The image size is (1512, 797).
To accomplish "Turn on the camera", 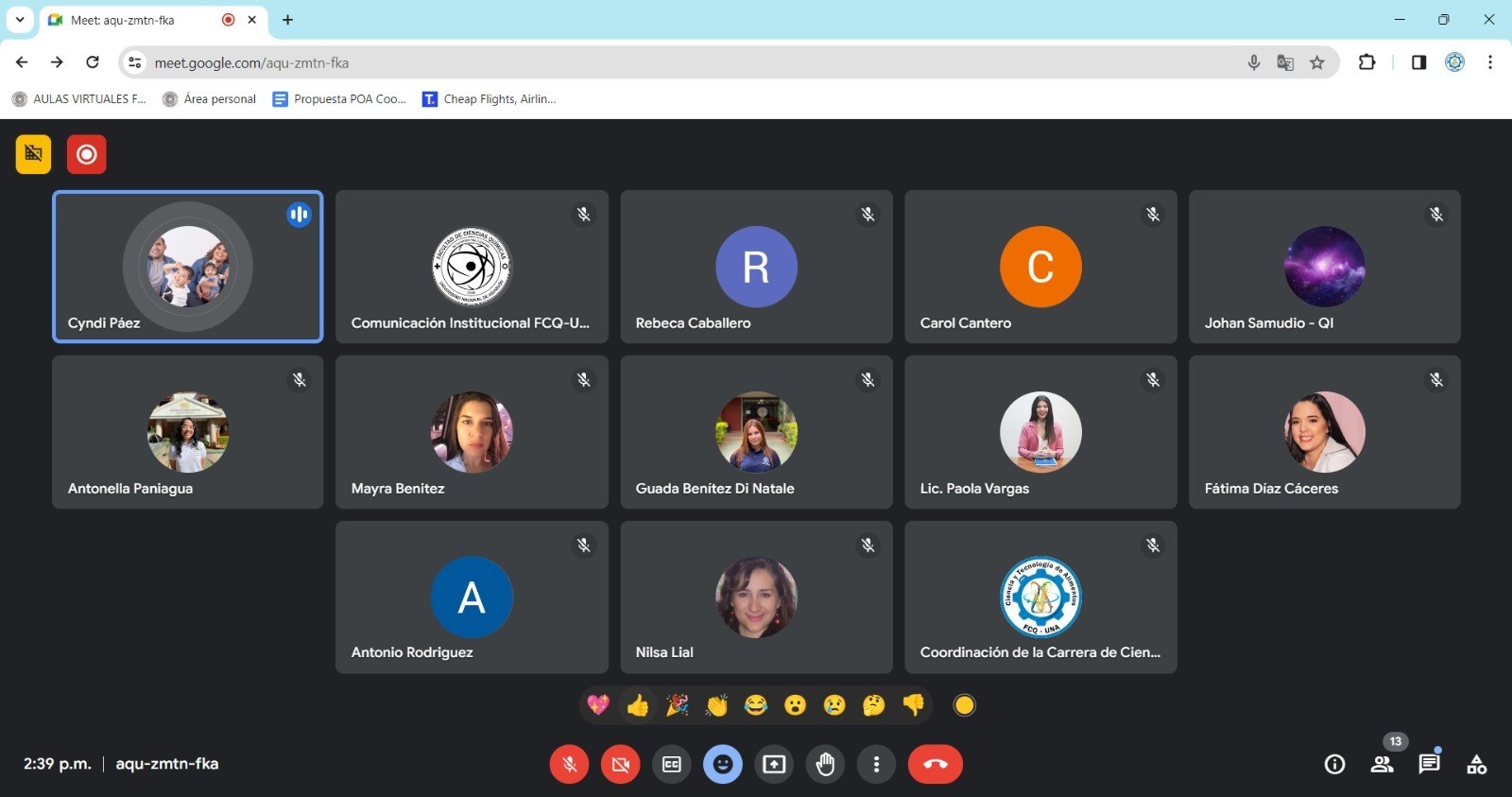I will (620, 764).
